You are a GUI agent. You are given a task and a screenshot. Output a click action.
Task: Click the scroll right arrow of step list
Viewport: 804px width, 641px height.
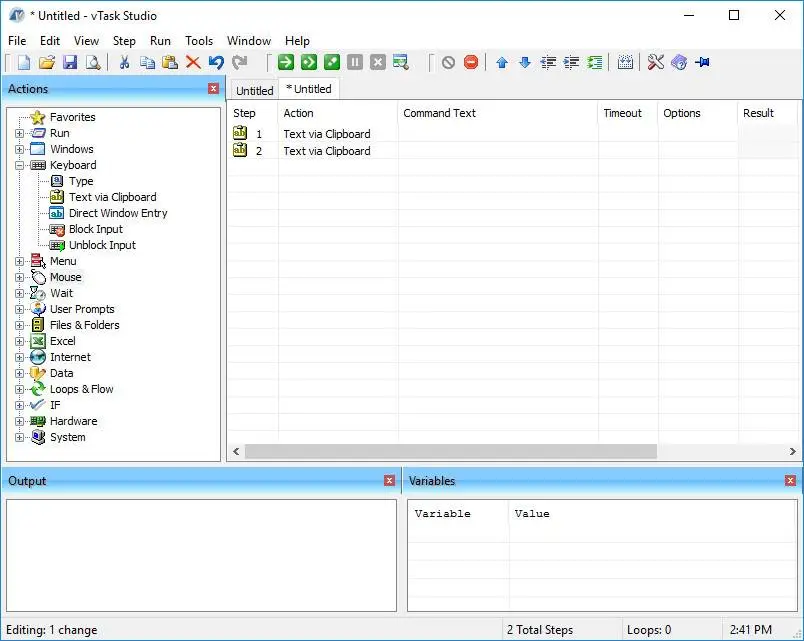792,452
